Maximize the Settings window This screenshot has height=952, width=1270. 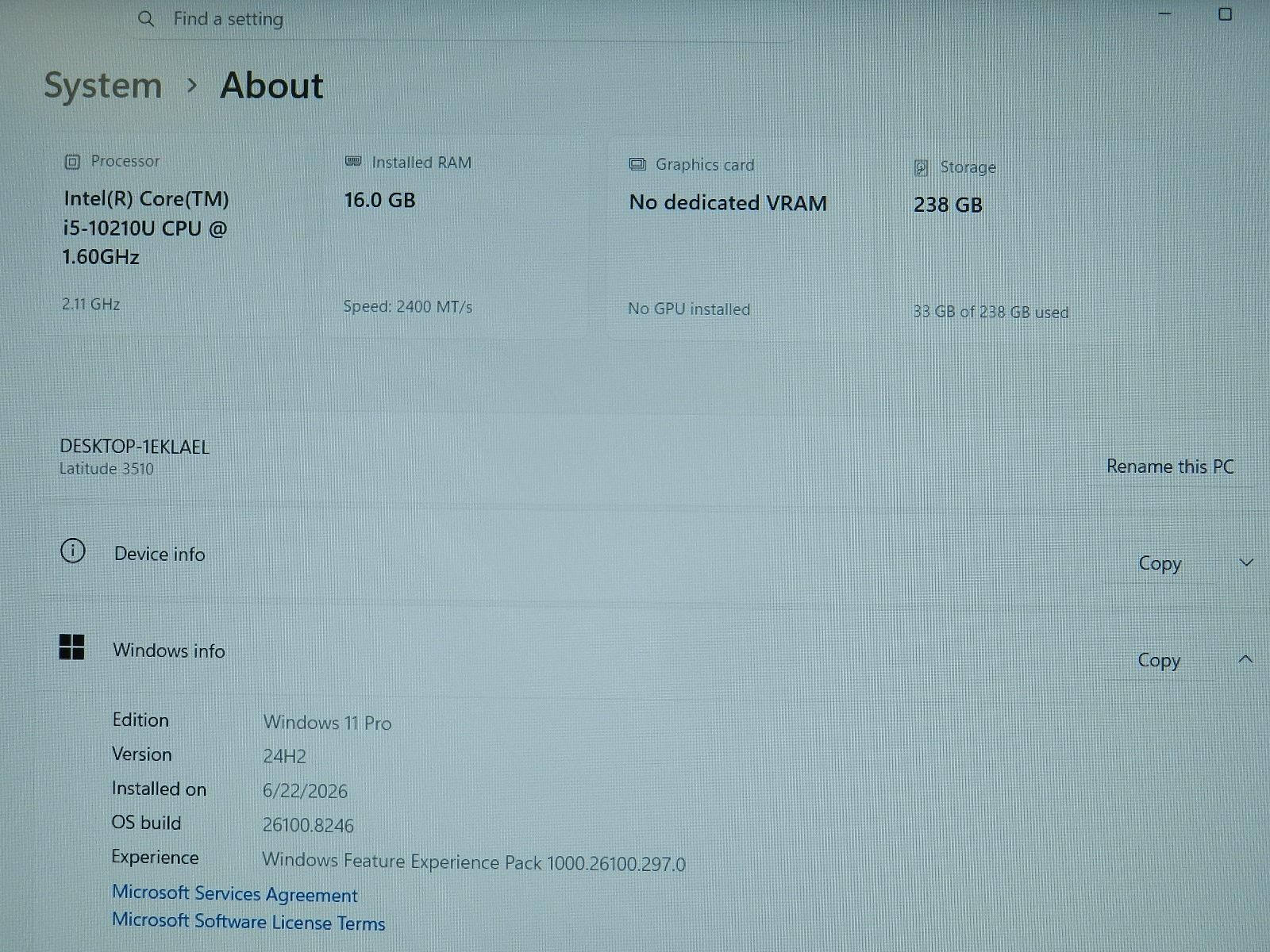point(1226,14)
